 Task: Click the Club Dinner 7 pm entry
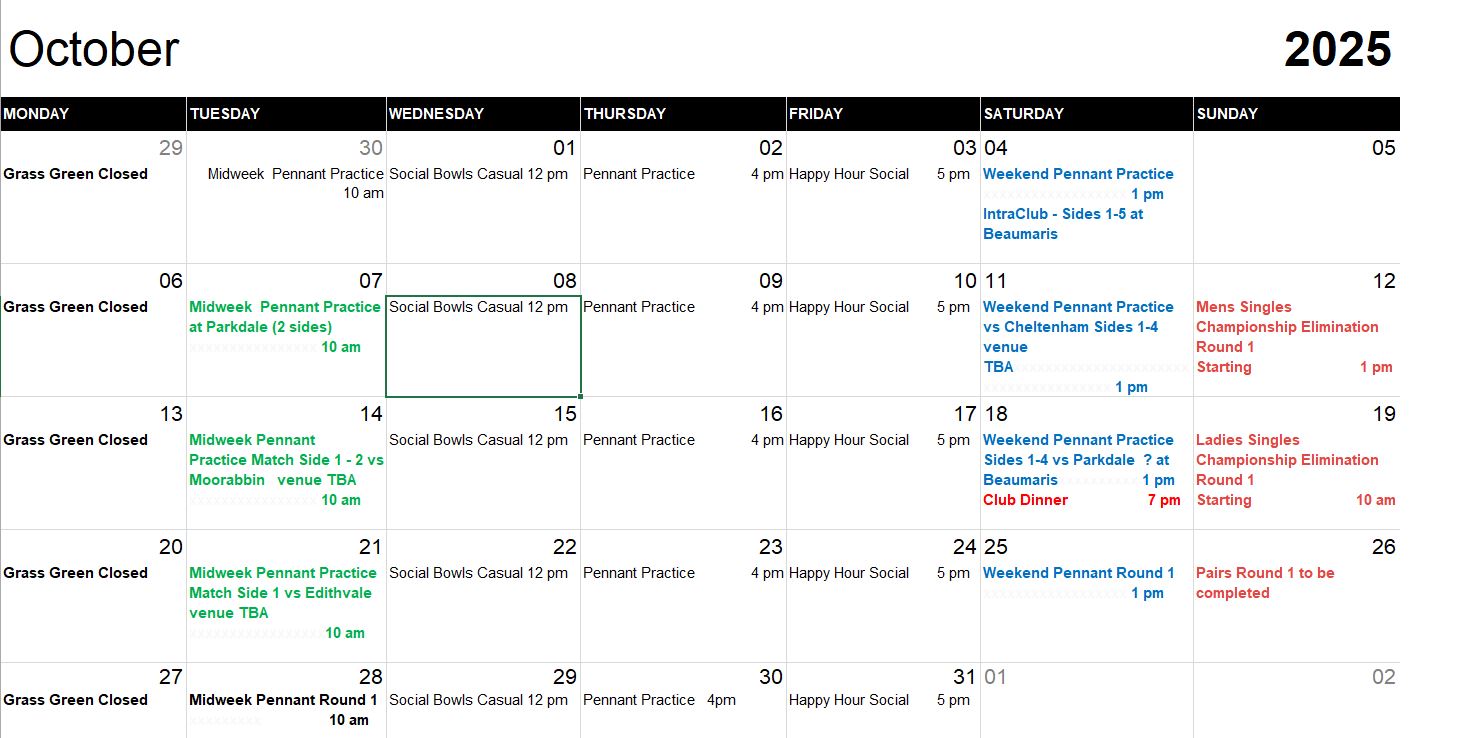pos(1081,500)
